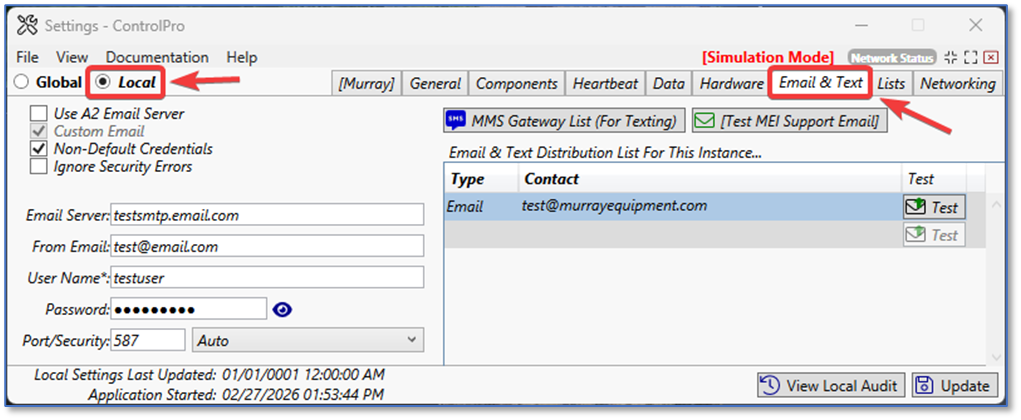Uncheck Non-Default Credentials
Viewport: 1021px width, 420px height.
[39, 149]
